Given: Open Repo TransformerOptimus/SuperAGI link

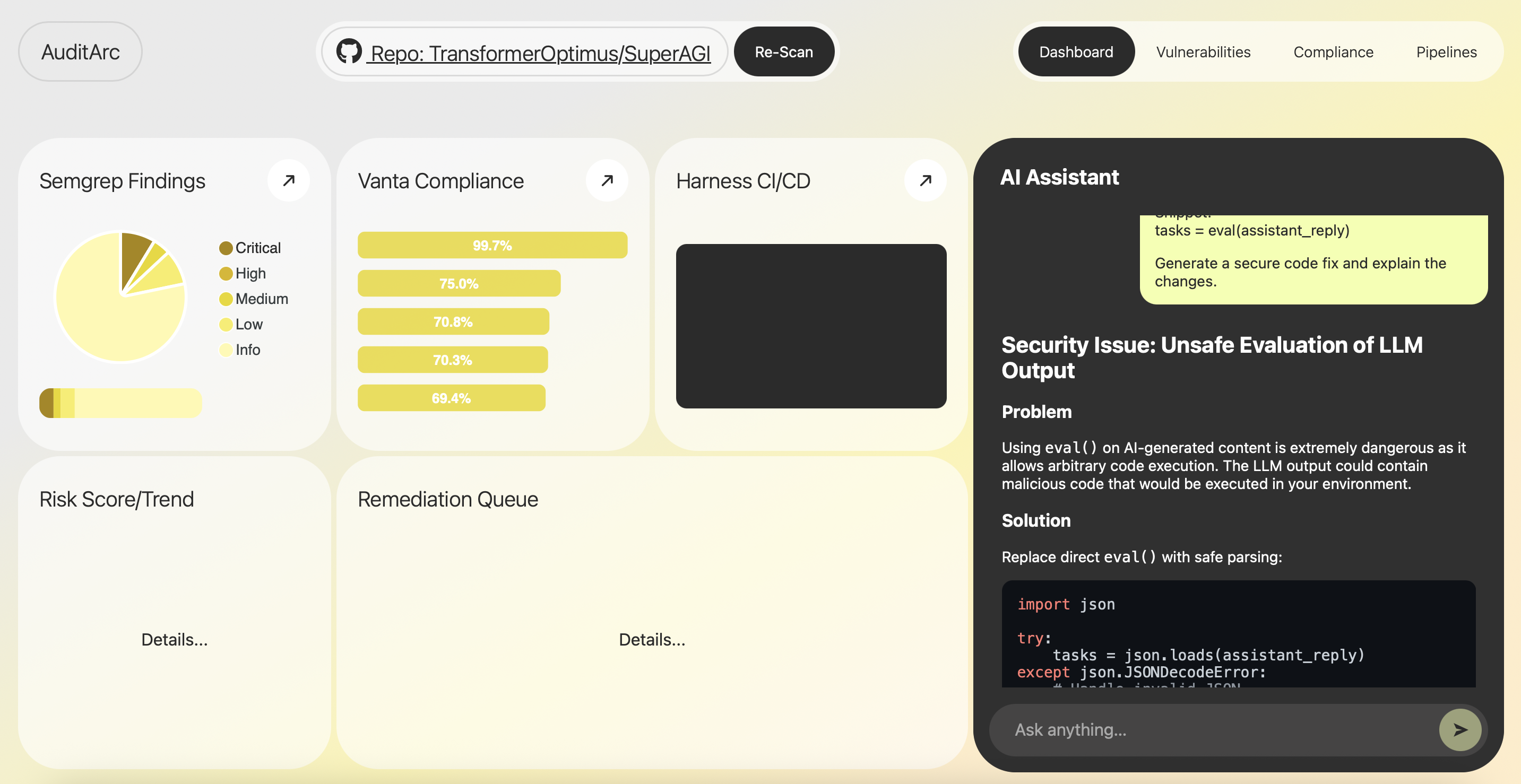Looking at the screenshot, I should click(540, 53).
